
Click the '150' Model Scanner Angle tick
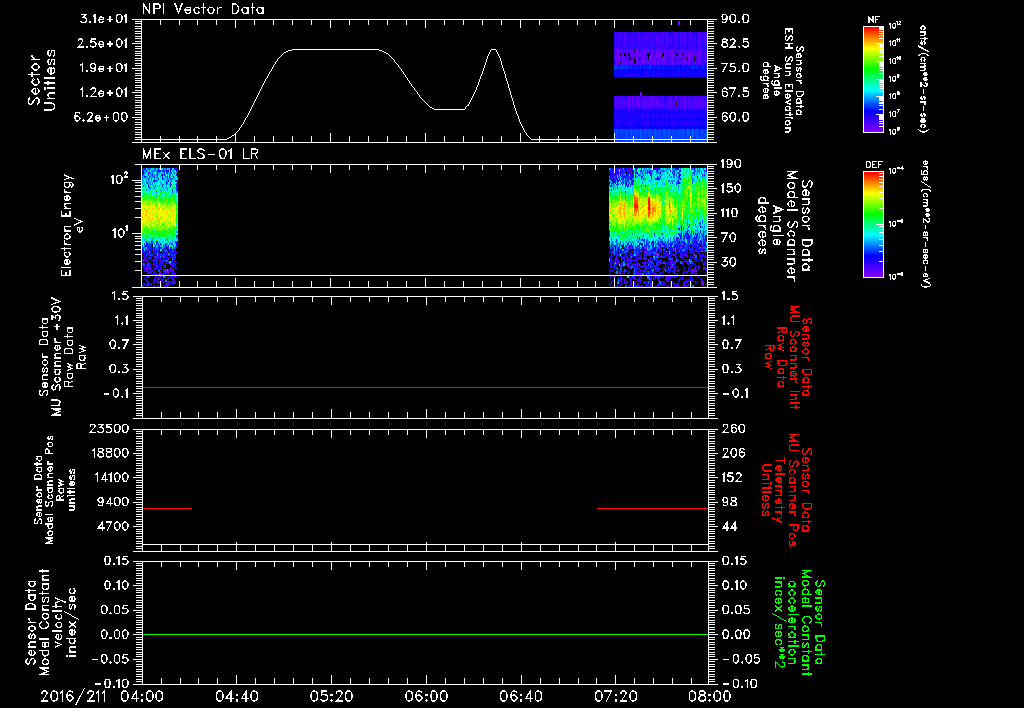click(x=731, y=188)
